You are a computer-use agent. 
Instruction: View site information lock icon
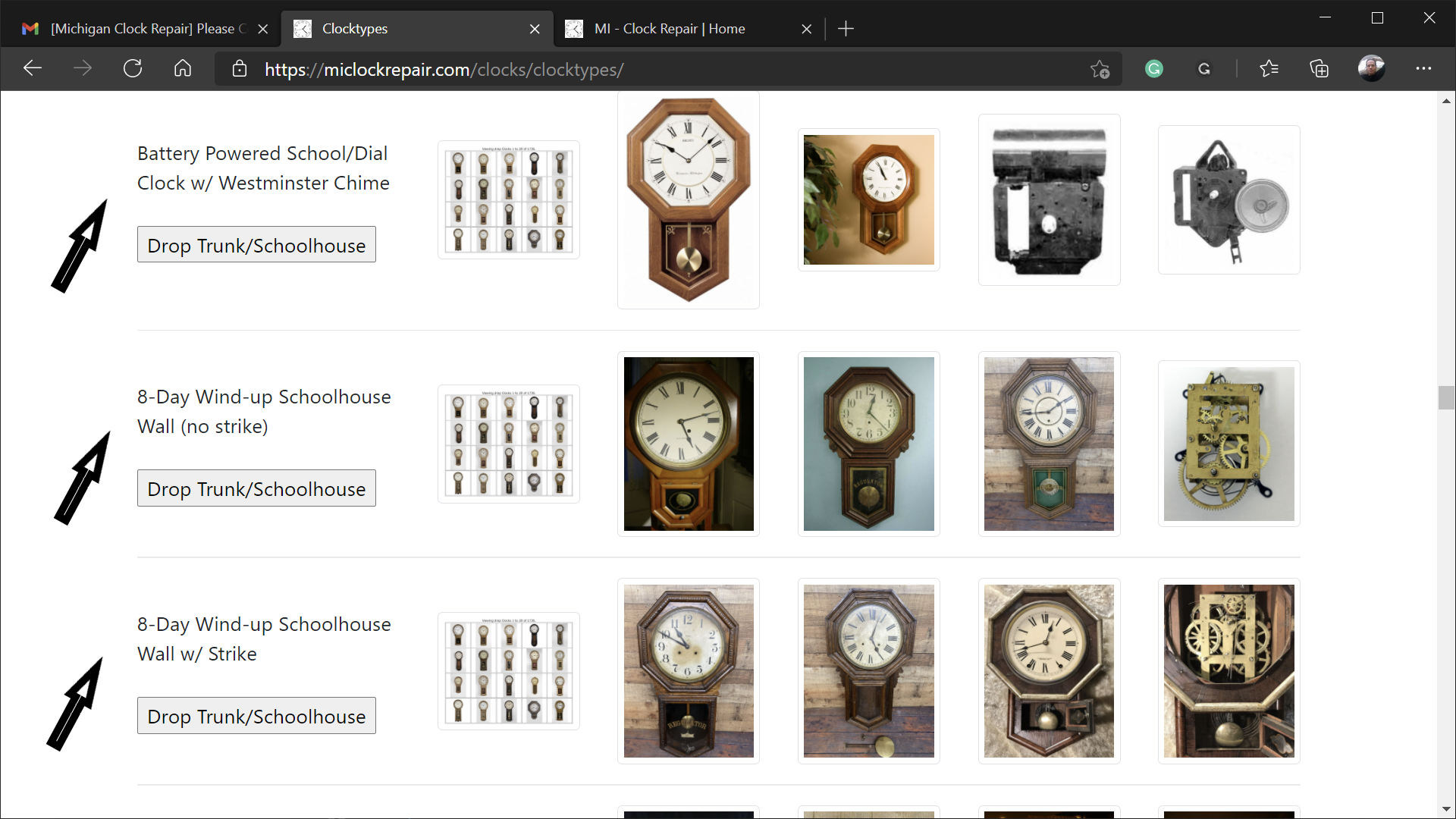(x=240, y=69)
